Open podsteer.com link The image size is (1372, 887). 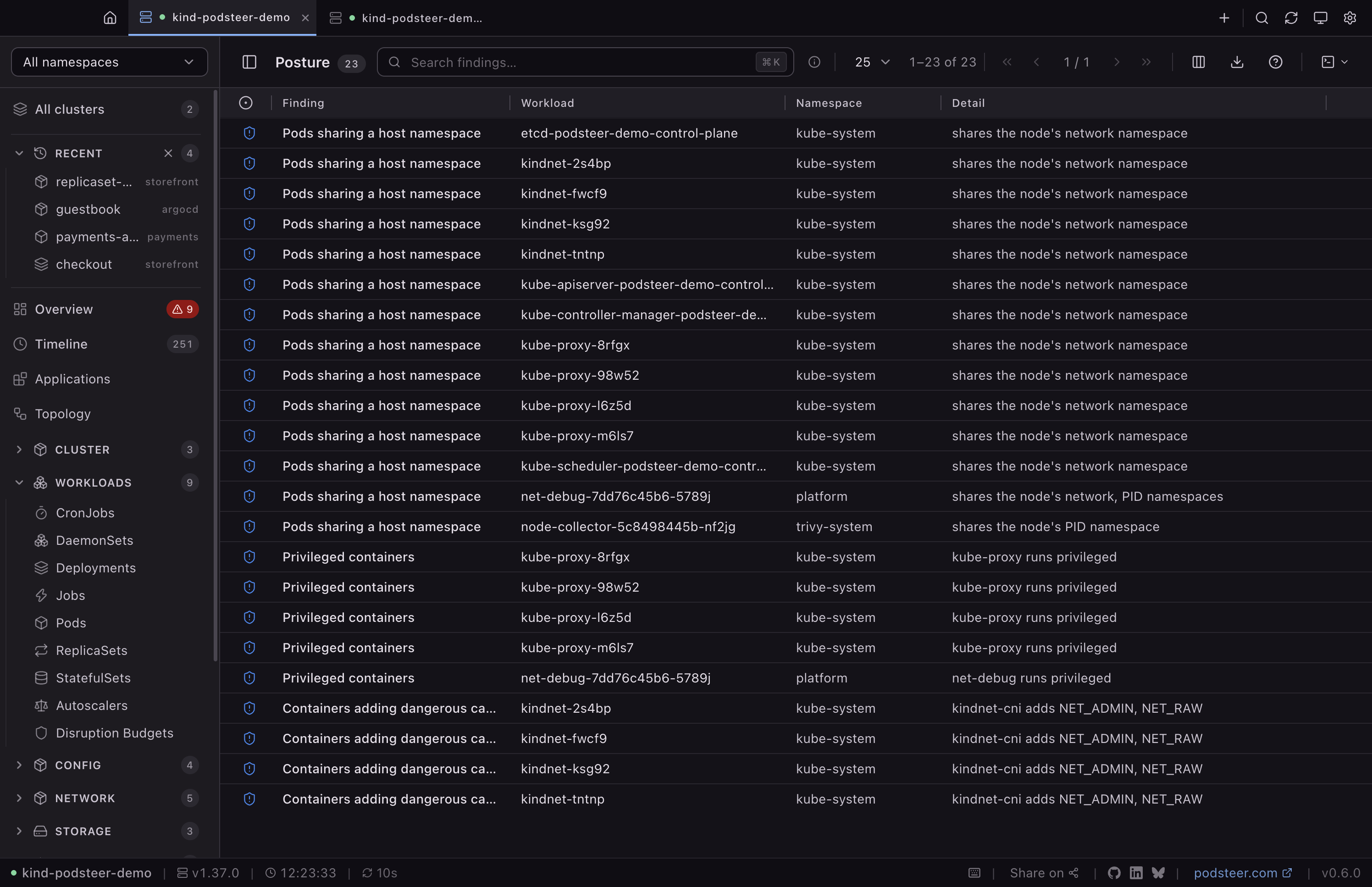[1242, 873]
